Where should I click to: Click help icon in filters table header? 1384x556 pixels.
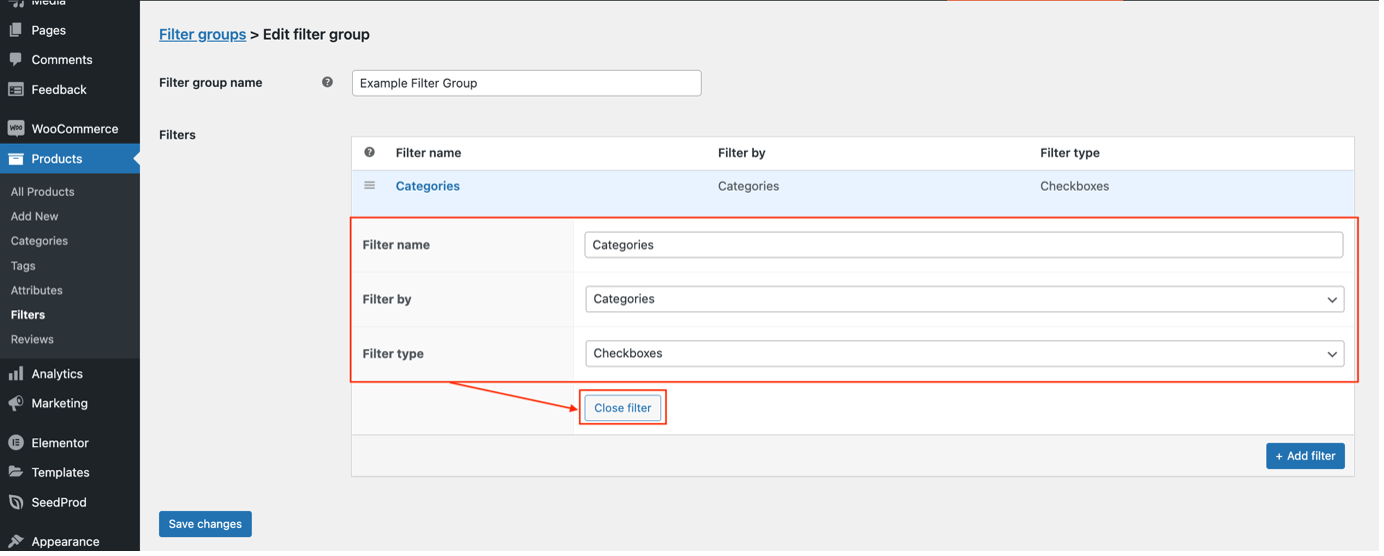pos(370,152)
